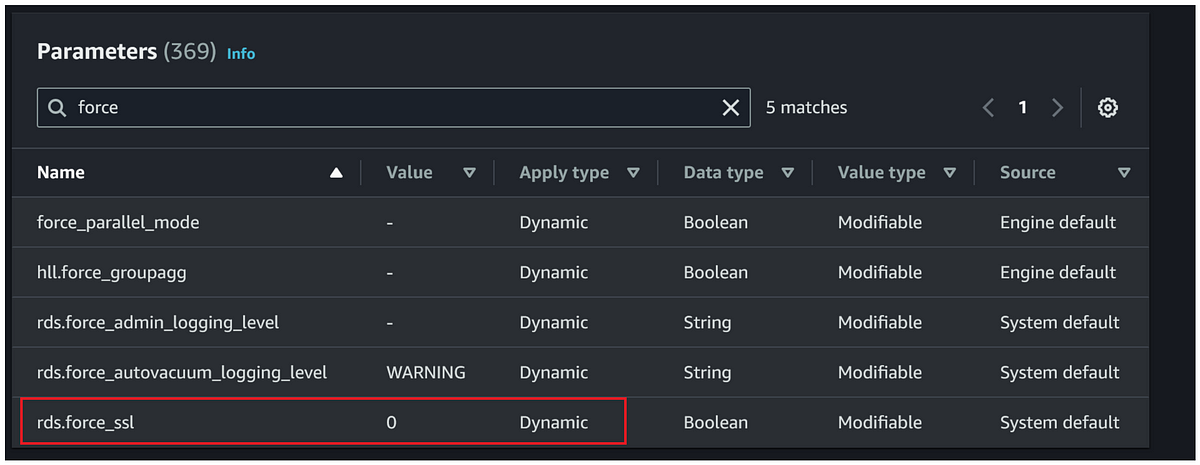Go to previous page arrow
This screenshot has height=465, width=1200.
pos(988,107)
